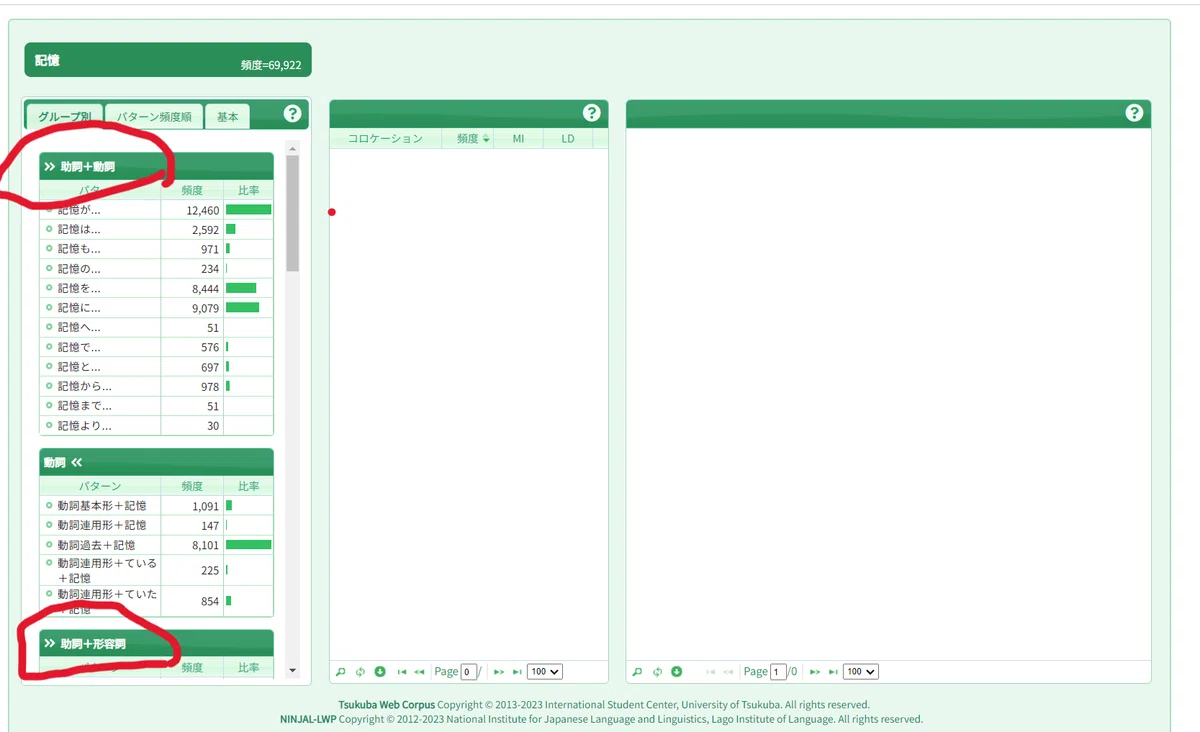This screenshot has width=1200, height=732.
Task: Select the 記憶が... pattern row
Action: (156, 210)
